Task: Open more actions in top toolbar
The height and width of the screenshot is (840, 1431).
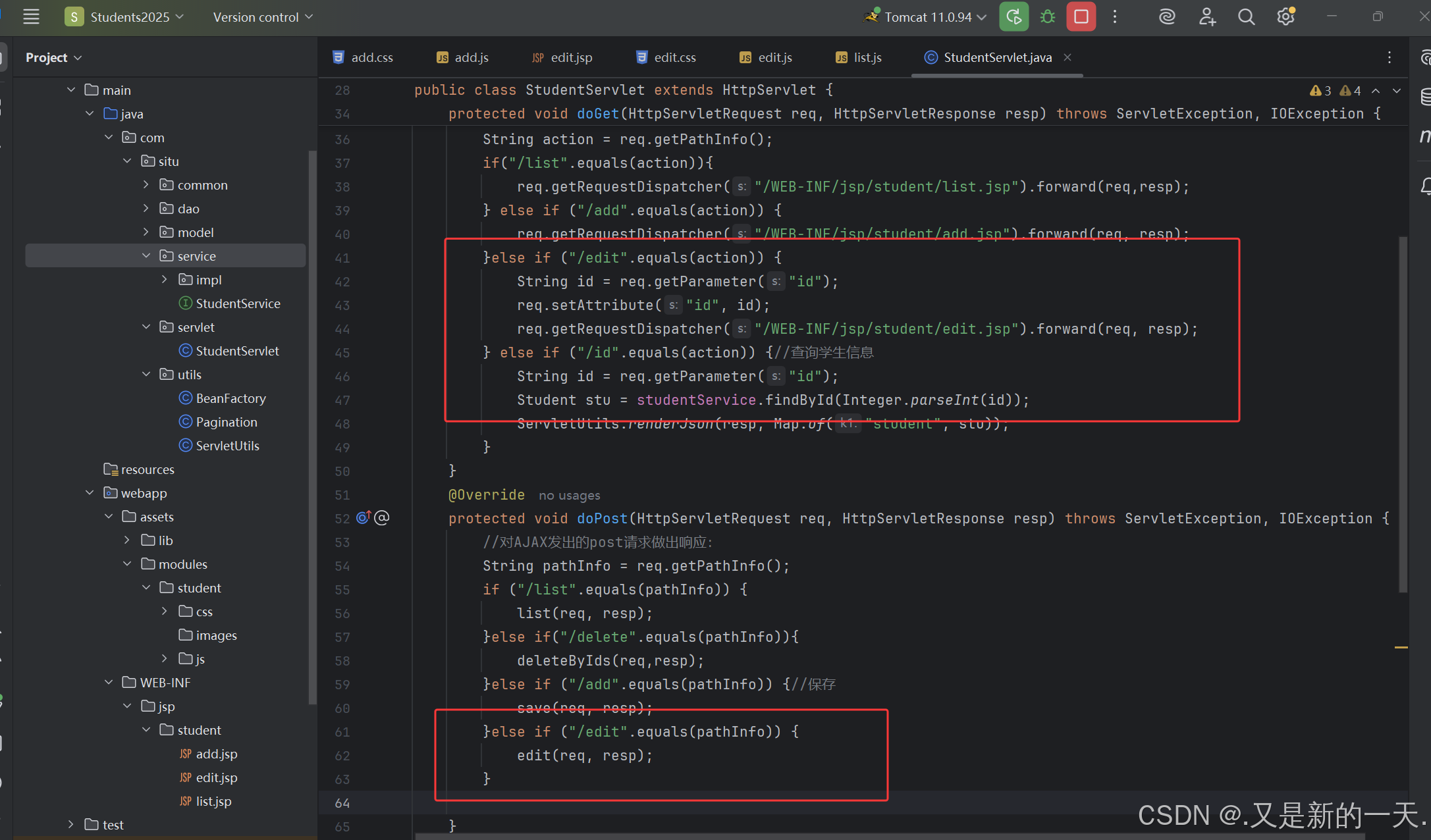Action: [x=1115, y=17]
